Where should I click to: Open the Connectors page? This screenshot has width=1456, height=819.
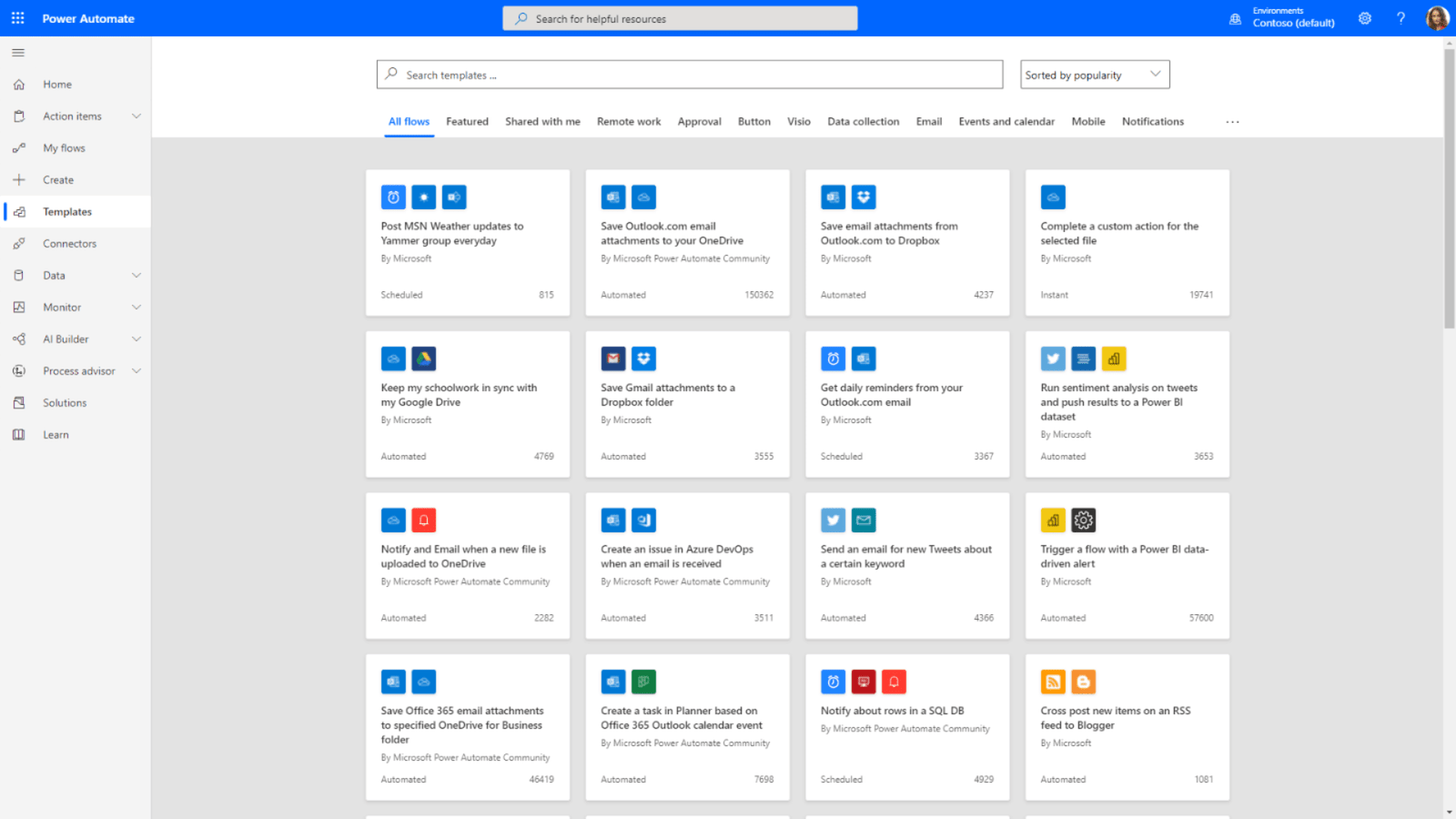pos(69,244)
